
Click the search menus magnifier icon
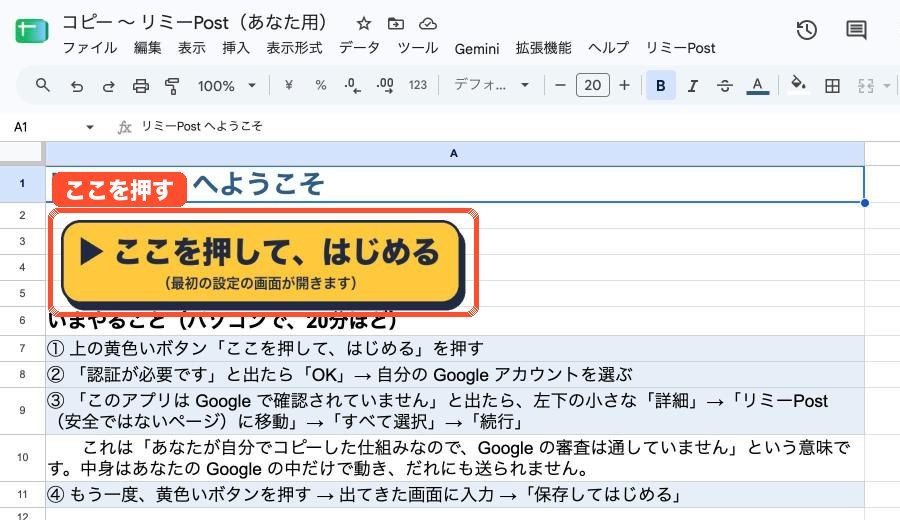tap(42, 86)
